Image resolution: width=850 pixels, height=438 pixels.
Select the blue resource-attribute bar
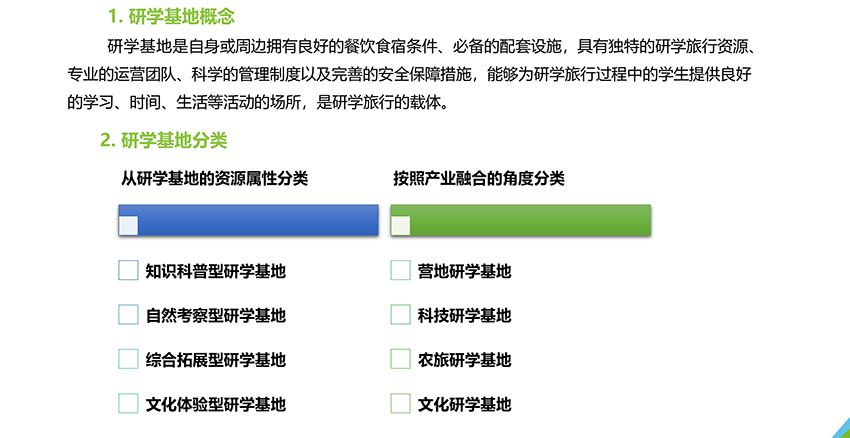(x=248, y=220)
